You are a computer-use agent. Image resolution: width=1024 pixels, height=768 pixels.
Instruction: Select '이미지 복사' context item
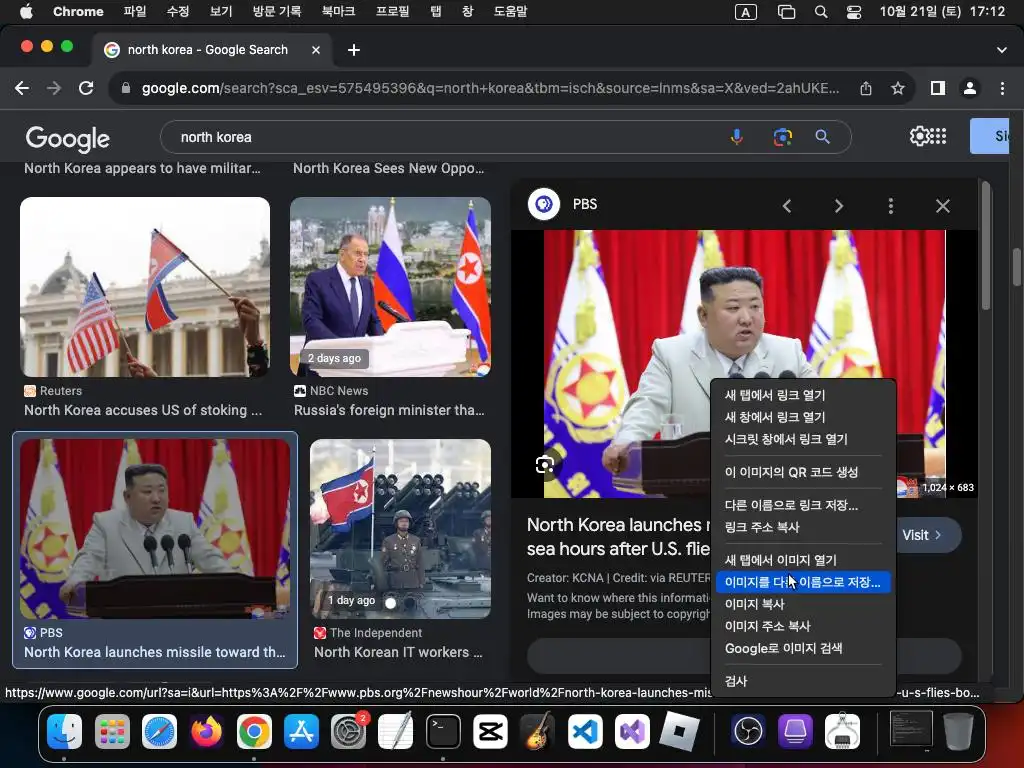coord(803,604)
